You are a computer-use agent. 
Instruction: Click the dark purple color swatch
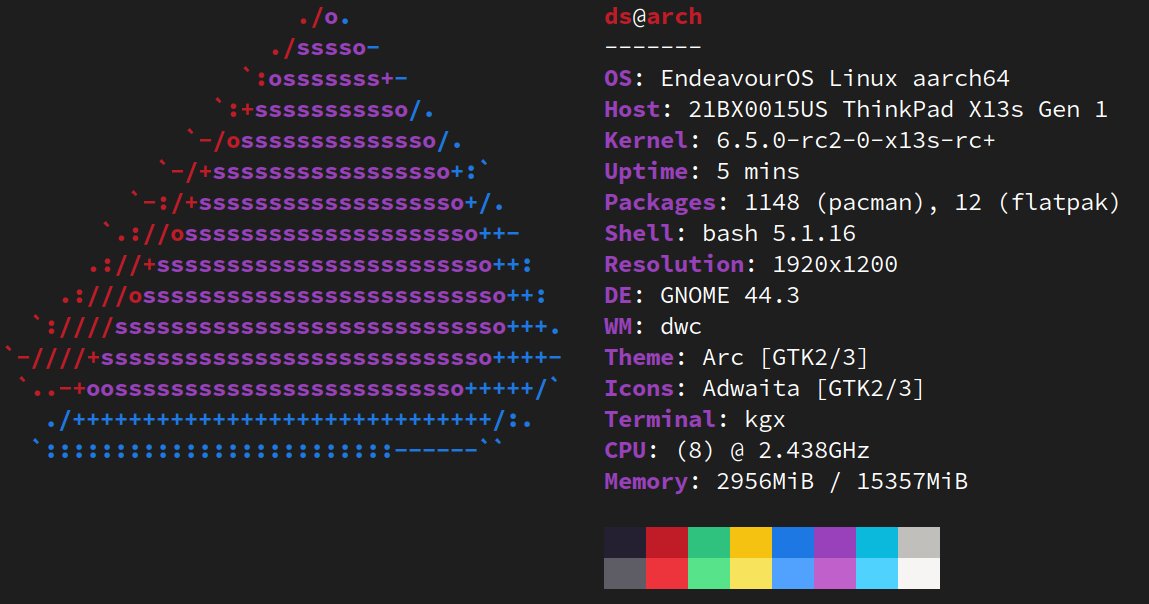[x=835, y=542]
